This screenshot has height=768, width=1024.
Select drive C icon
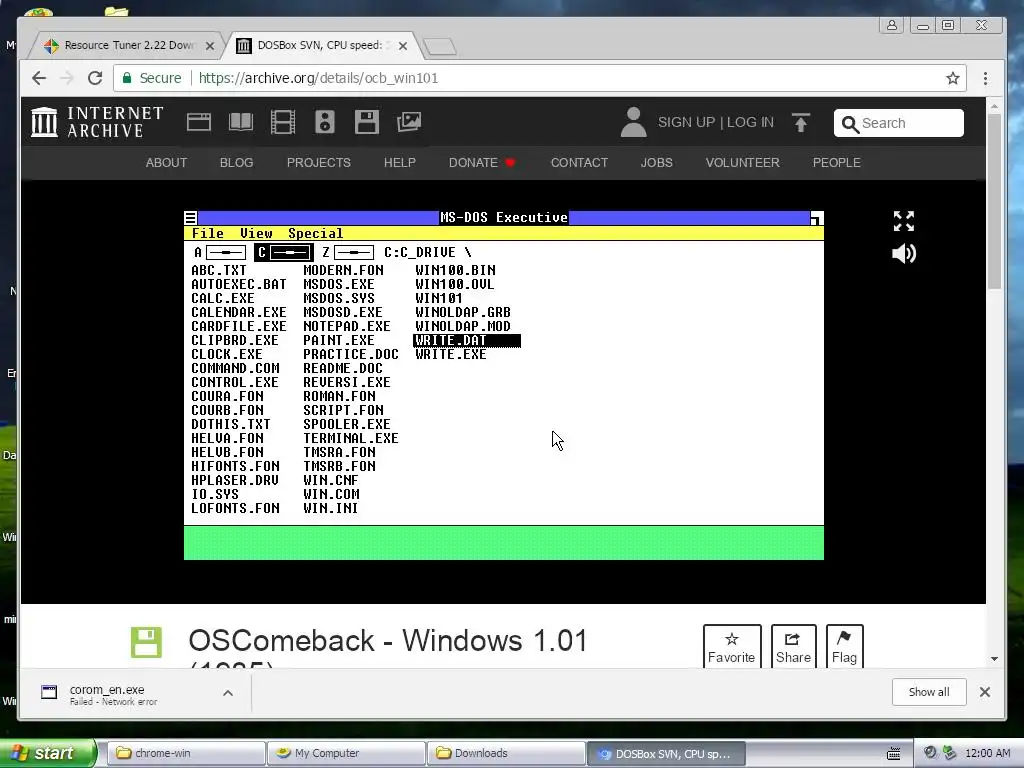284,253
